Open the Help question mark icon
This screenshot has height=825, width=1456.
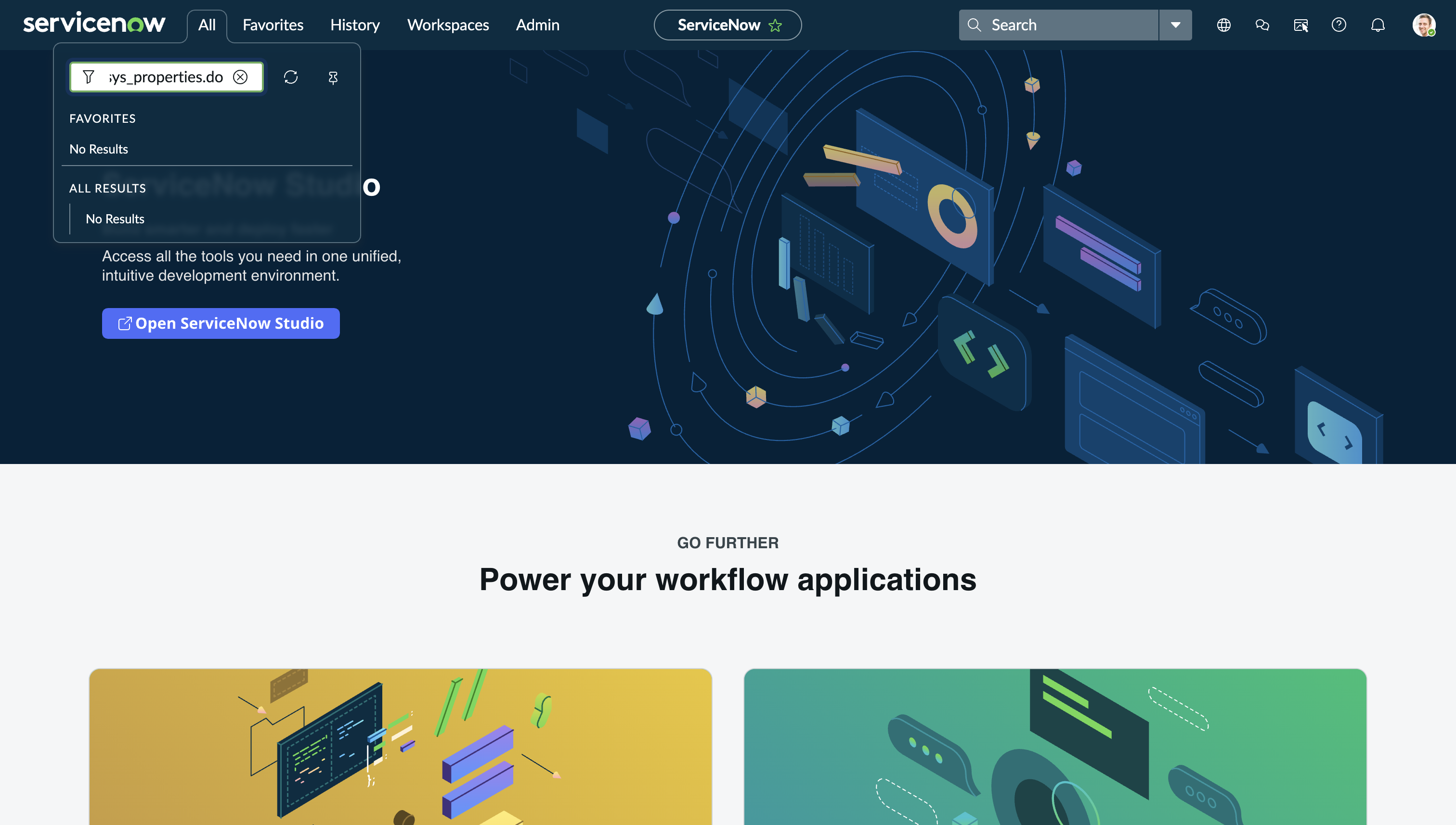[x=1339, y=25]
